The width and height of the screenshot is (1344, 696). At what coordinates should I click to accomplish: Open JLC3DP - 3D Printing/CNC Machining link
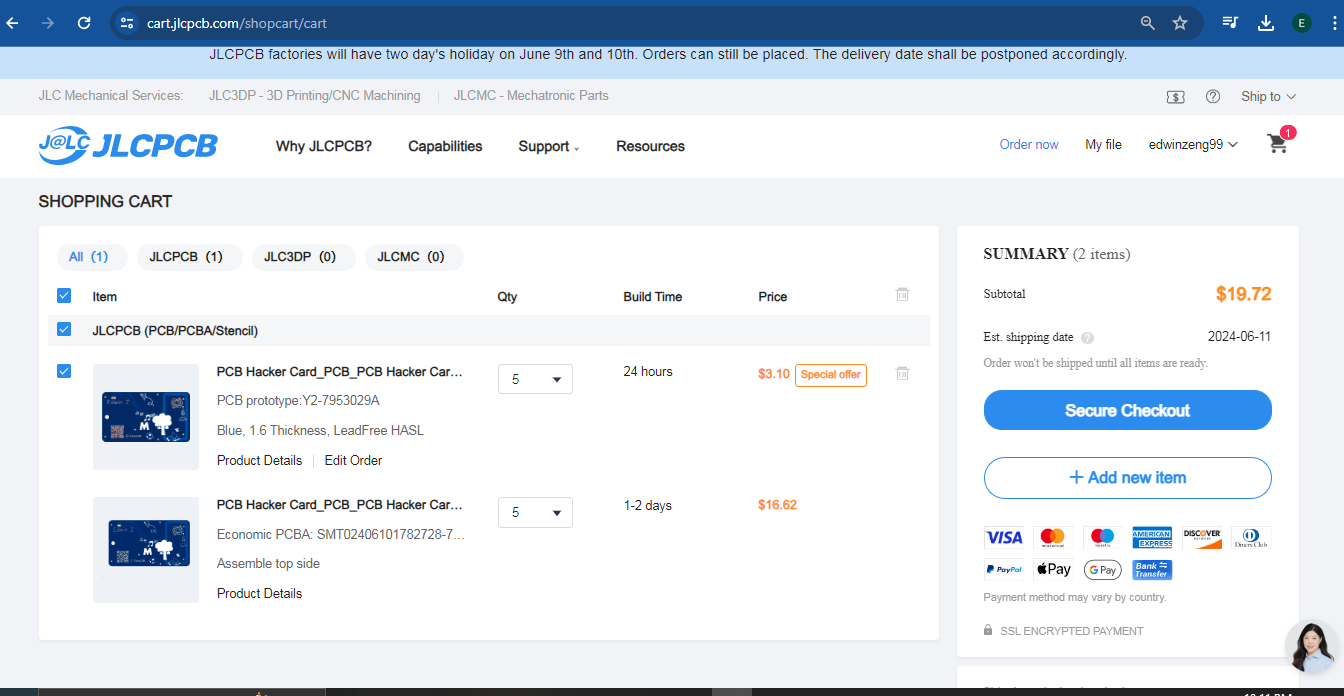tap(314, 96)
